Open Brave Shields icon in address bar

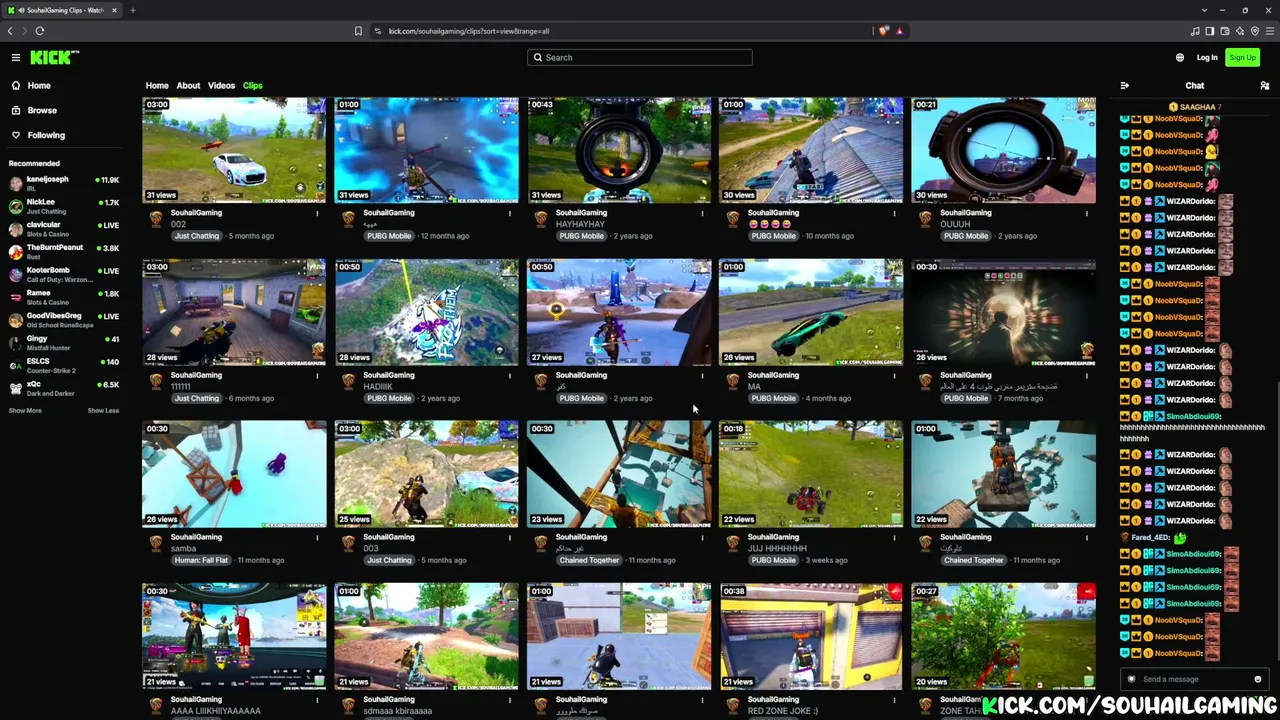pyautogui.click(x=884, y=31)
